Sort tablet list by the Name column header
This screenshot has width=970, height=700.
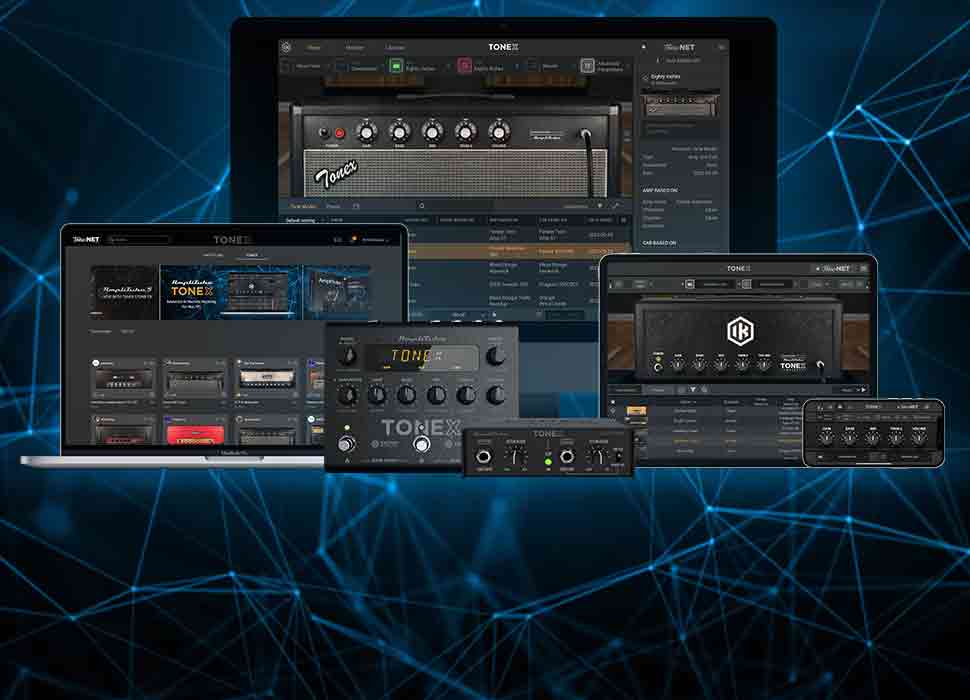point(686,400)
